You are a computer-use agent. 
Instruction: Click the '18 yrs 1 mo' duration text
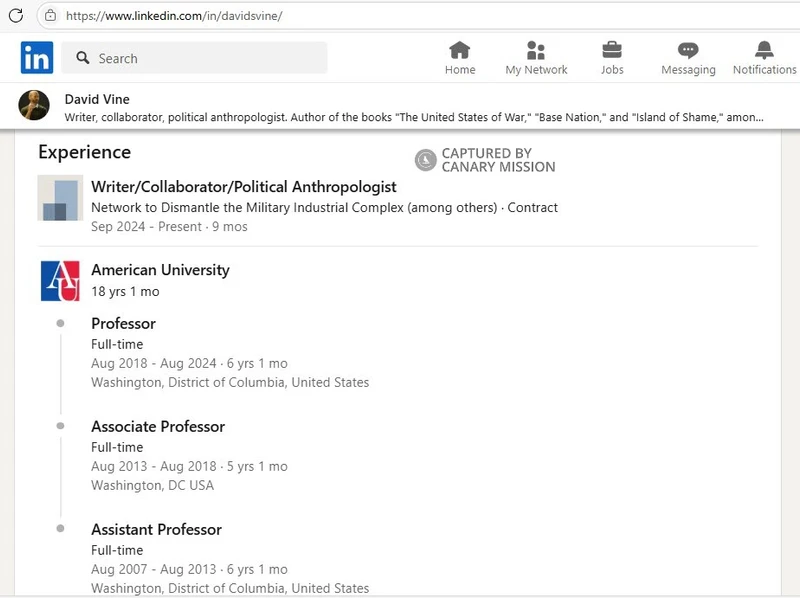(x=125, y=291)
